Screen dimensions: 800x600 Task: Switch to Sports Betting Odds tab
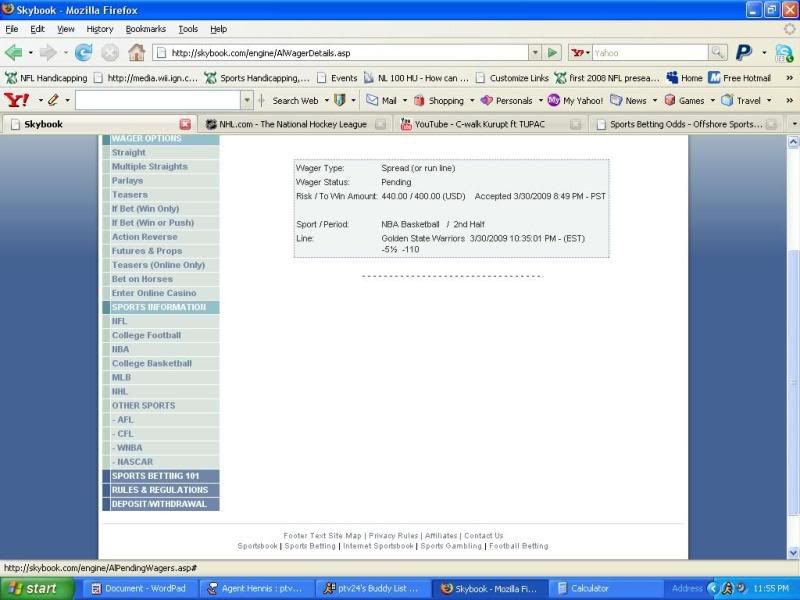click(x=685, y=124)
